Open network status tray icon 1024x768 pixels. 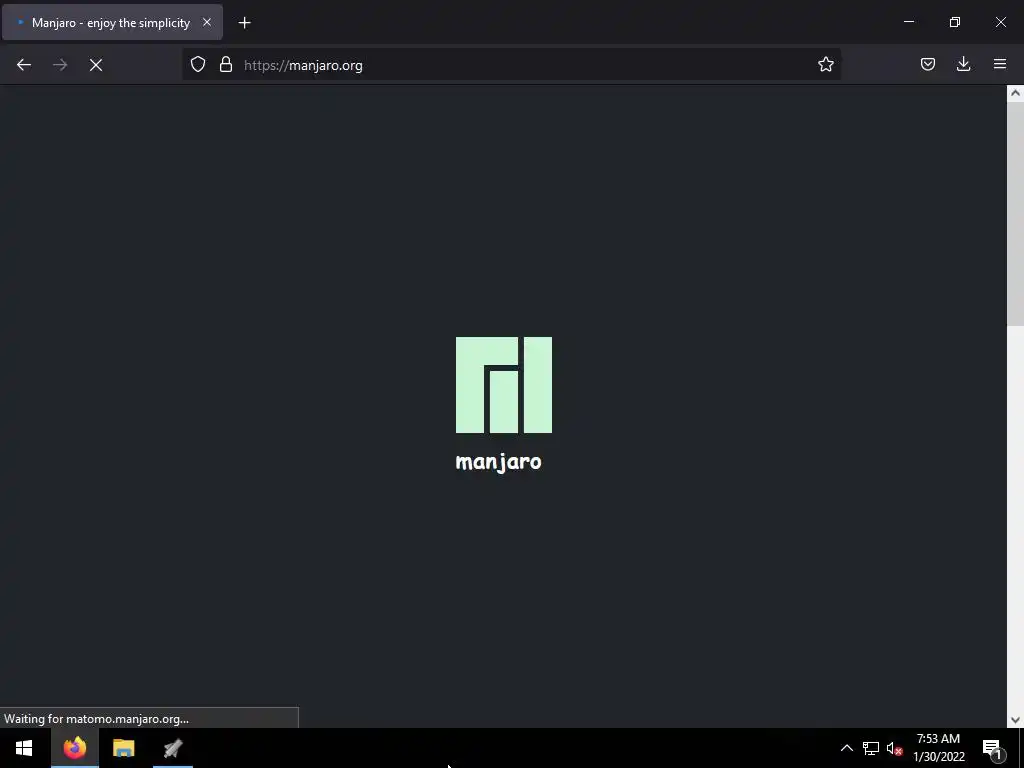click(871, 748)
